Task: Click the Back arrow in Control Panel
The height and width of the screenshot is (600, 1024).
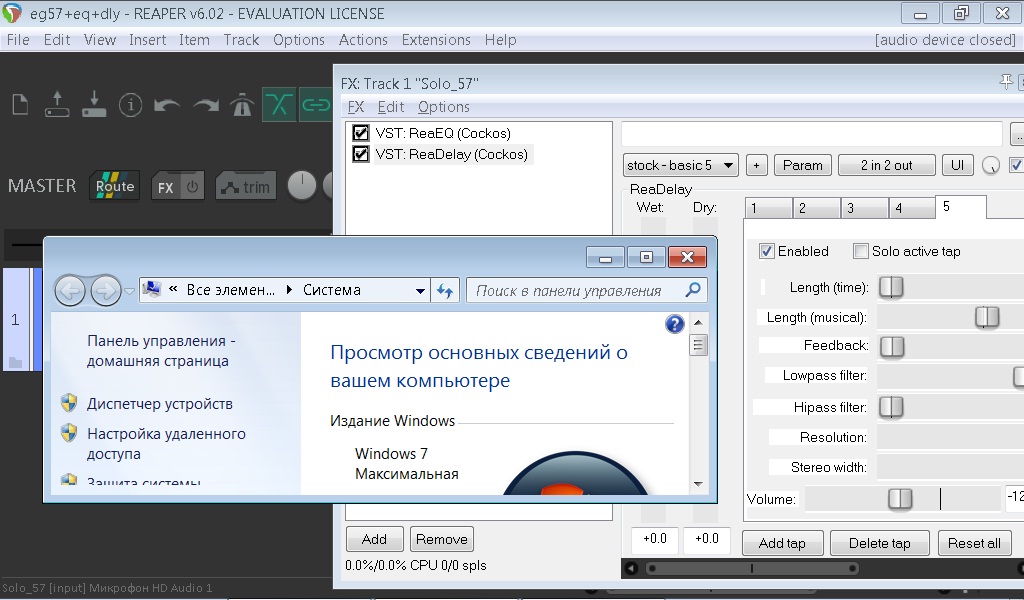Action: (70, 291)
